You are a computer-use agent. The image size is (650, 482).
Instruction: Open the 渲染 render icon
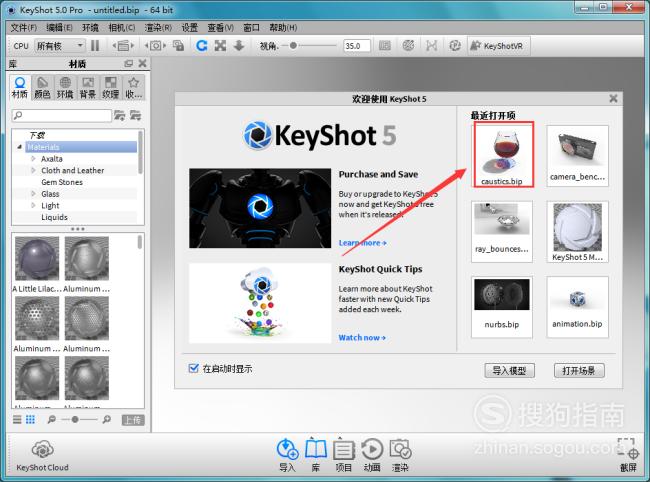[400, 455]
